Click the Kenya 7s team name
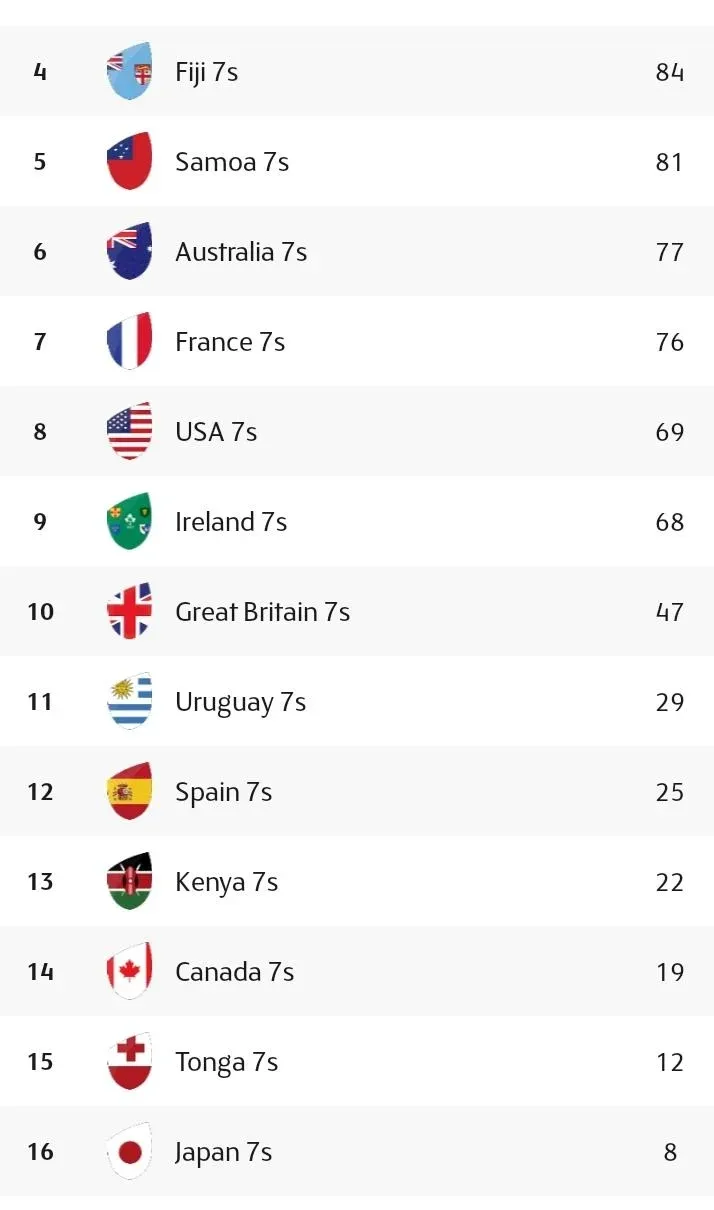Image resolution: width=714 pixels, height=1210 pixels. [x=226, y=882]
